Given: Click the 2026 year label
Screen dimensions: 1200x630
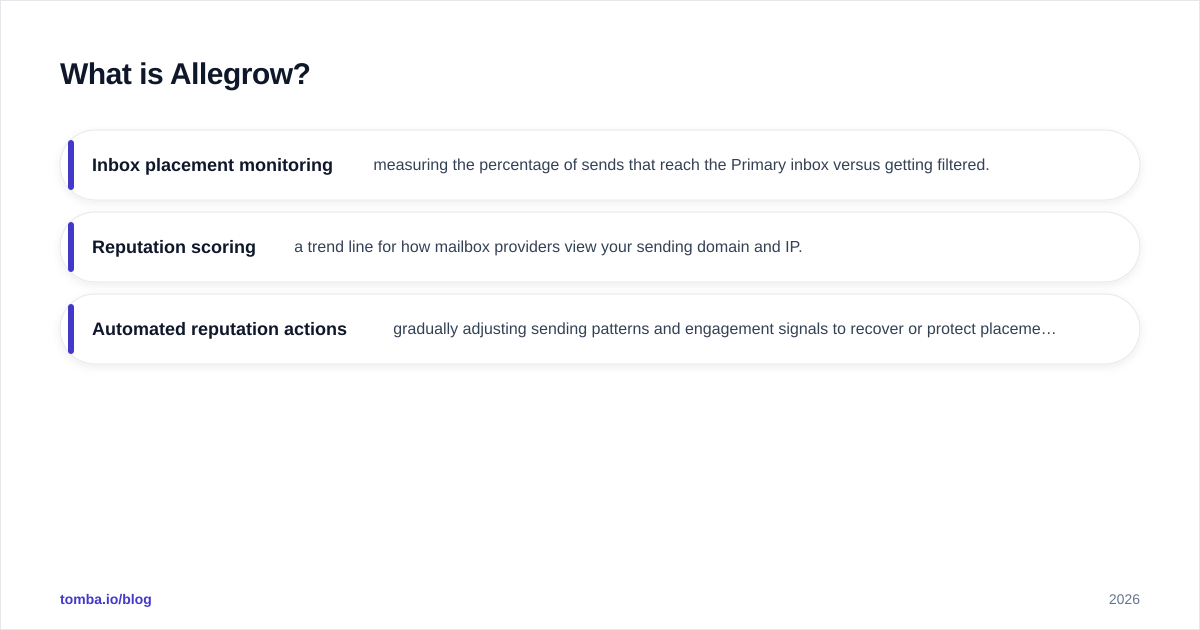Looking at the screenshot, I should 1124,599.
